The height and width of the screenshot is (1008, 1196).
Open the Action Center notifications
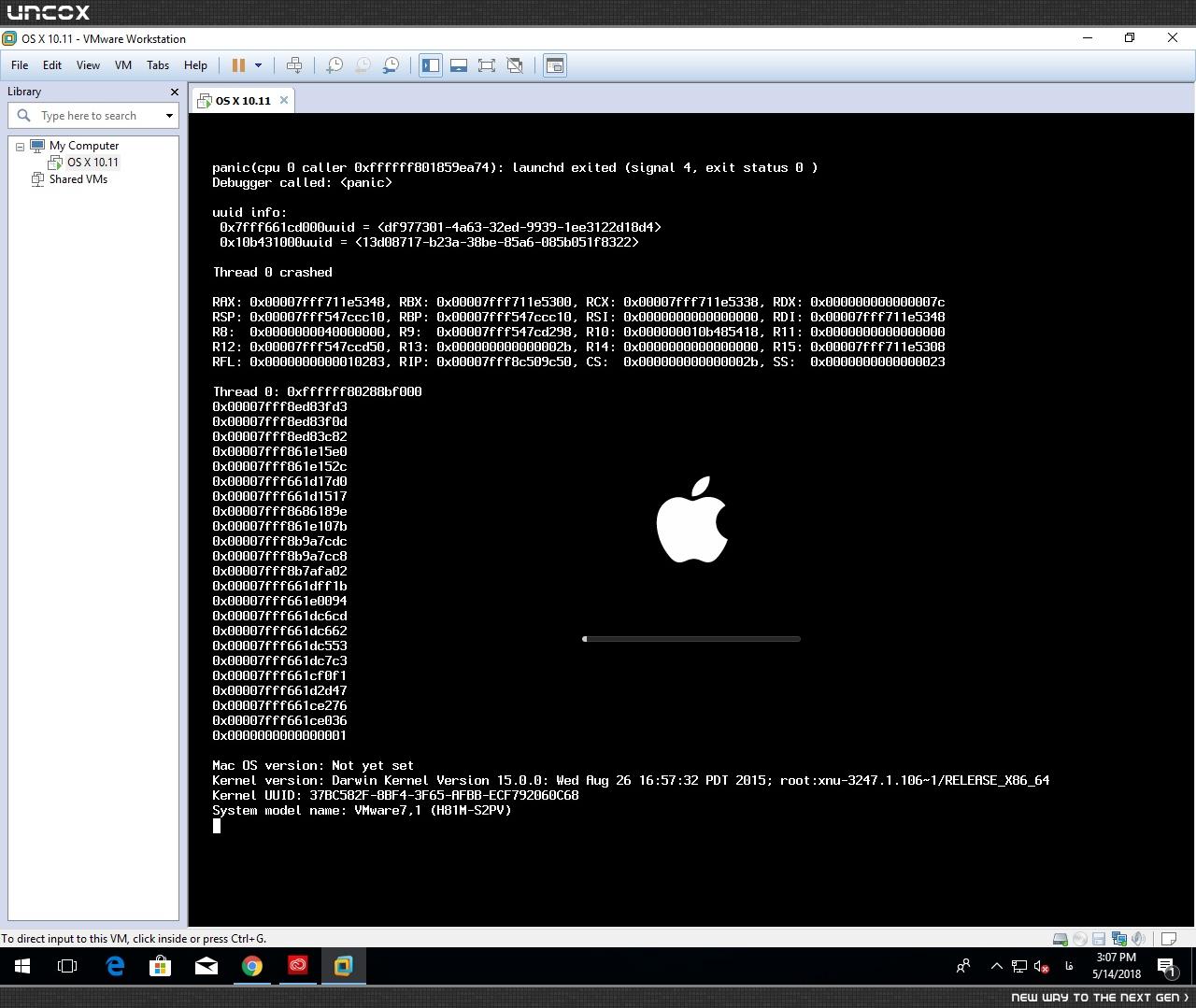[1167, 966]
